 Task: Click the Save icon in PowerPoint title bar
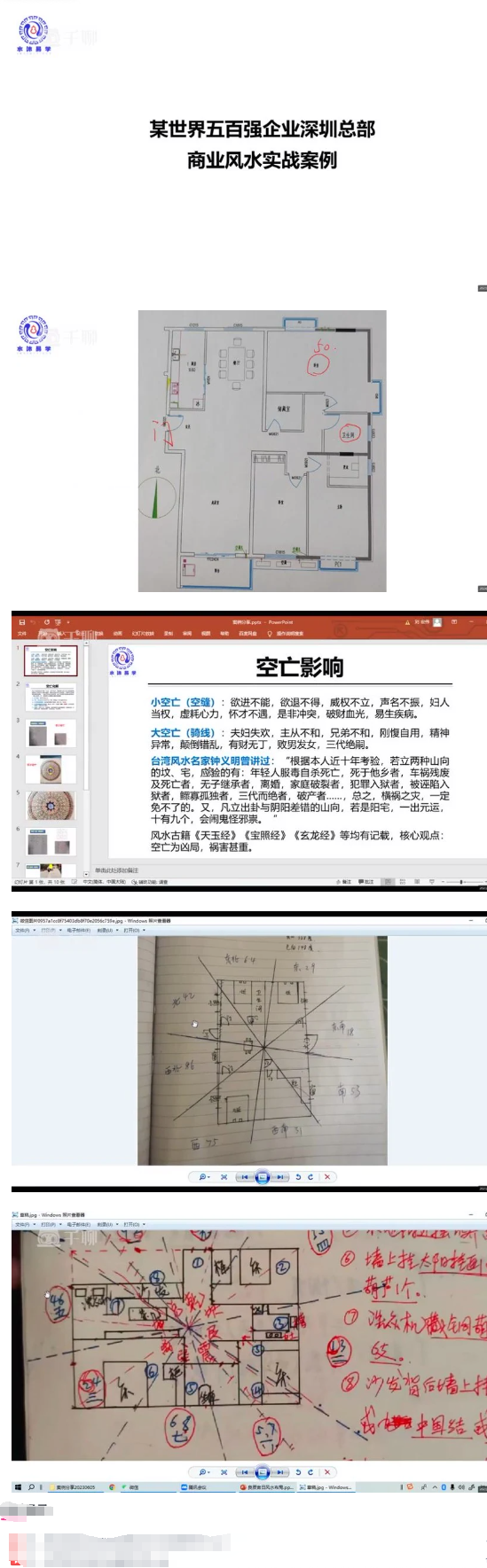(x=22, y=622)
